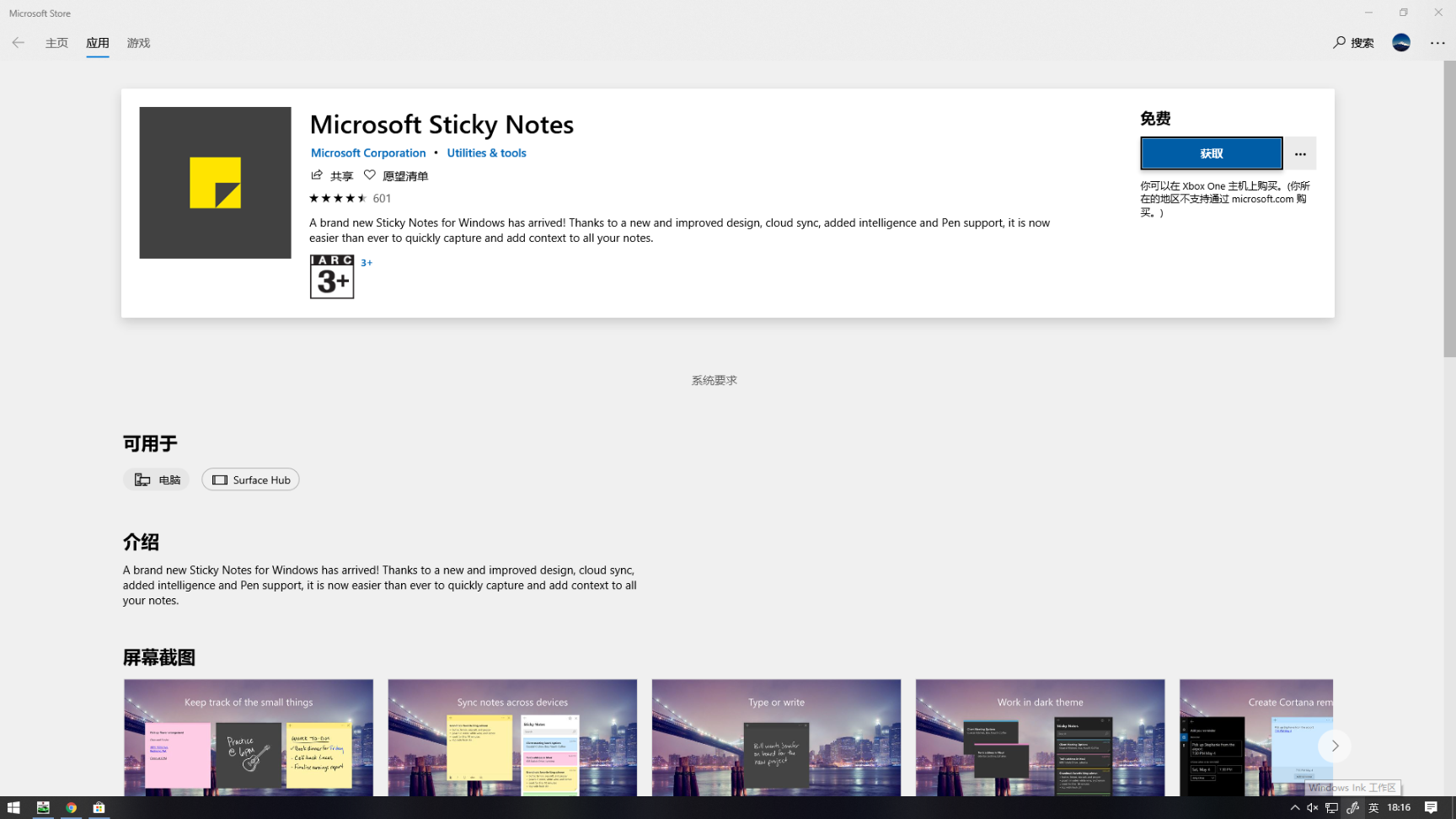
Task: Open the Utilities & tools category link
Action: point(486,153)
